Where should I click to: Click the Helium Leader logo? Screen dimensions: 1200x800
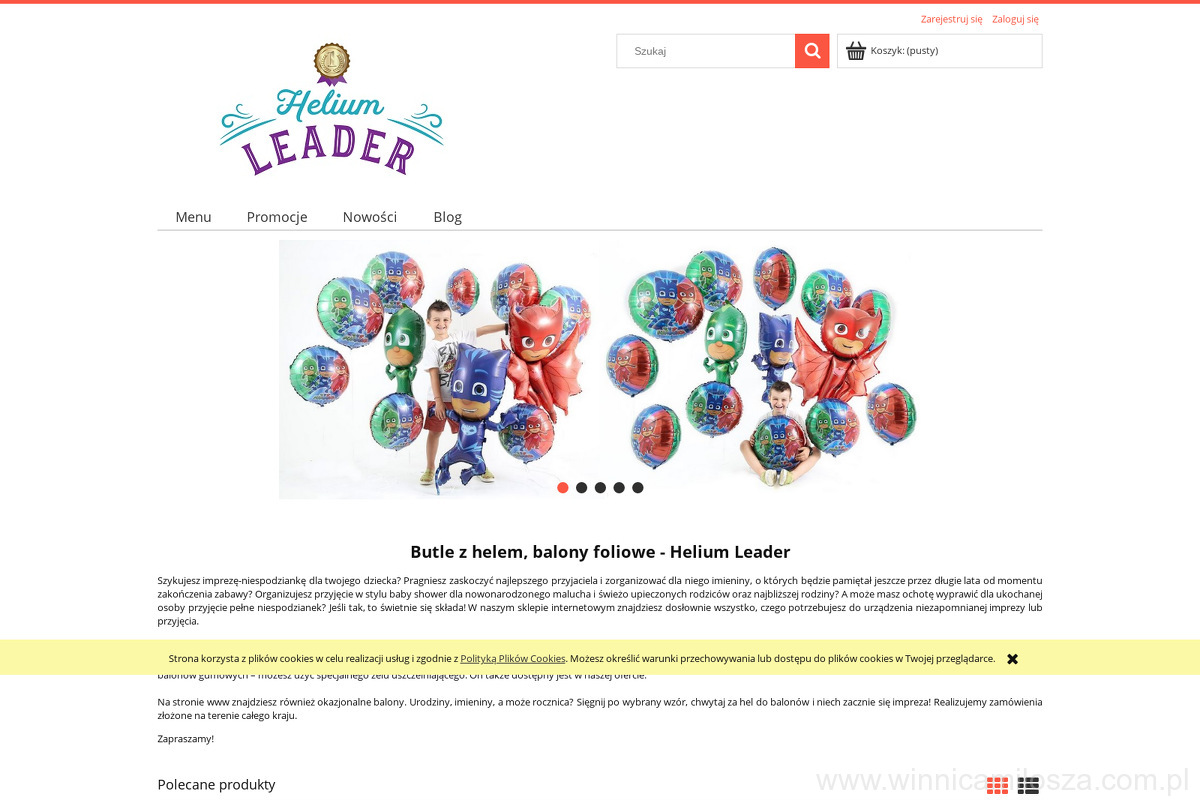pos(331,110)
